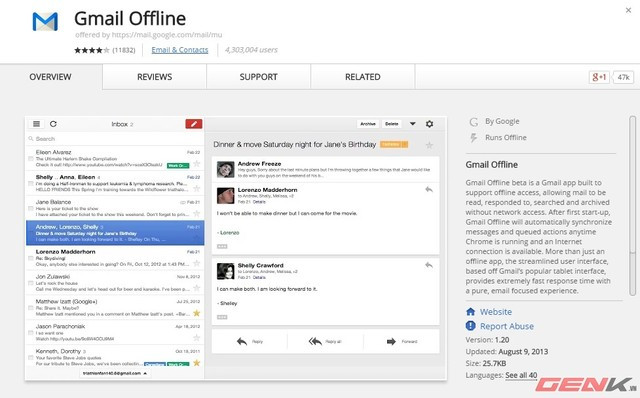640x398 pixels.
Task: Click the Inbox title in preview header
Action: [120, 124]
